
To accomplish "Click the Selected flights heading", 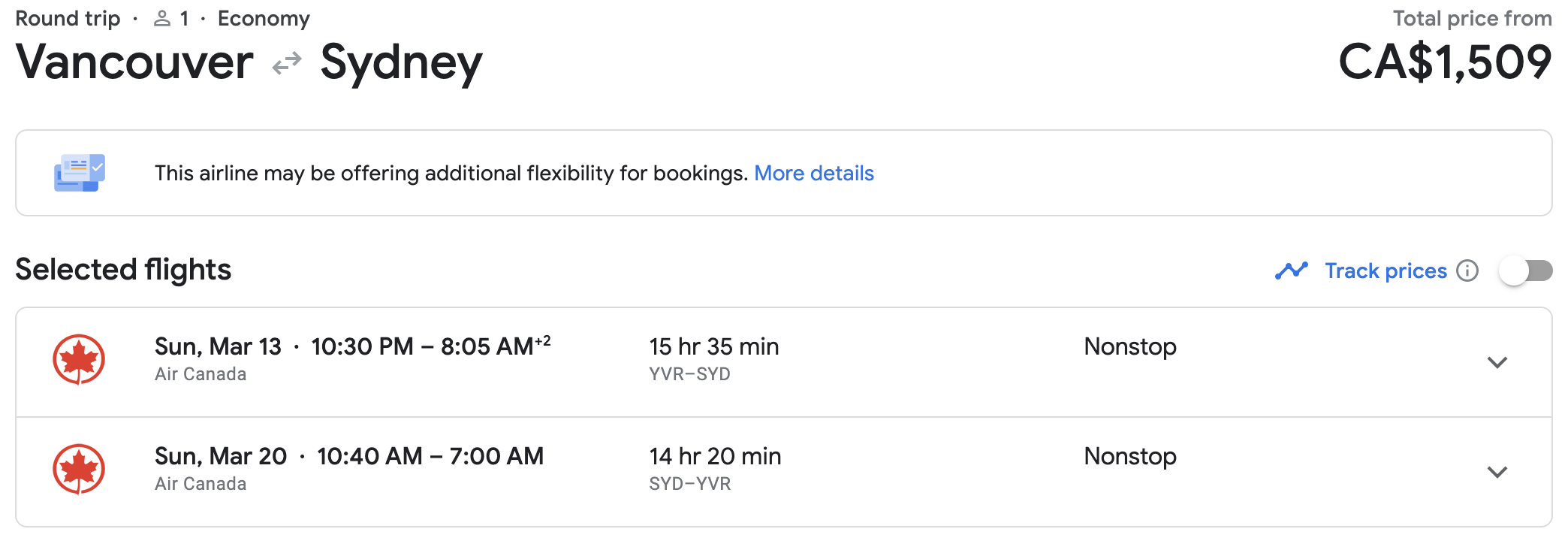I will click(123, 270).
